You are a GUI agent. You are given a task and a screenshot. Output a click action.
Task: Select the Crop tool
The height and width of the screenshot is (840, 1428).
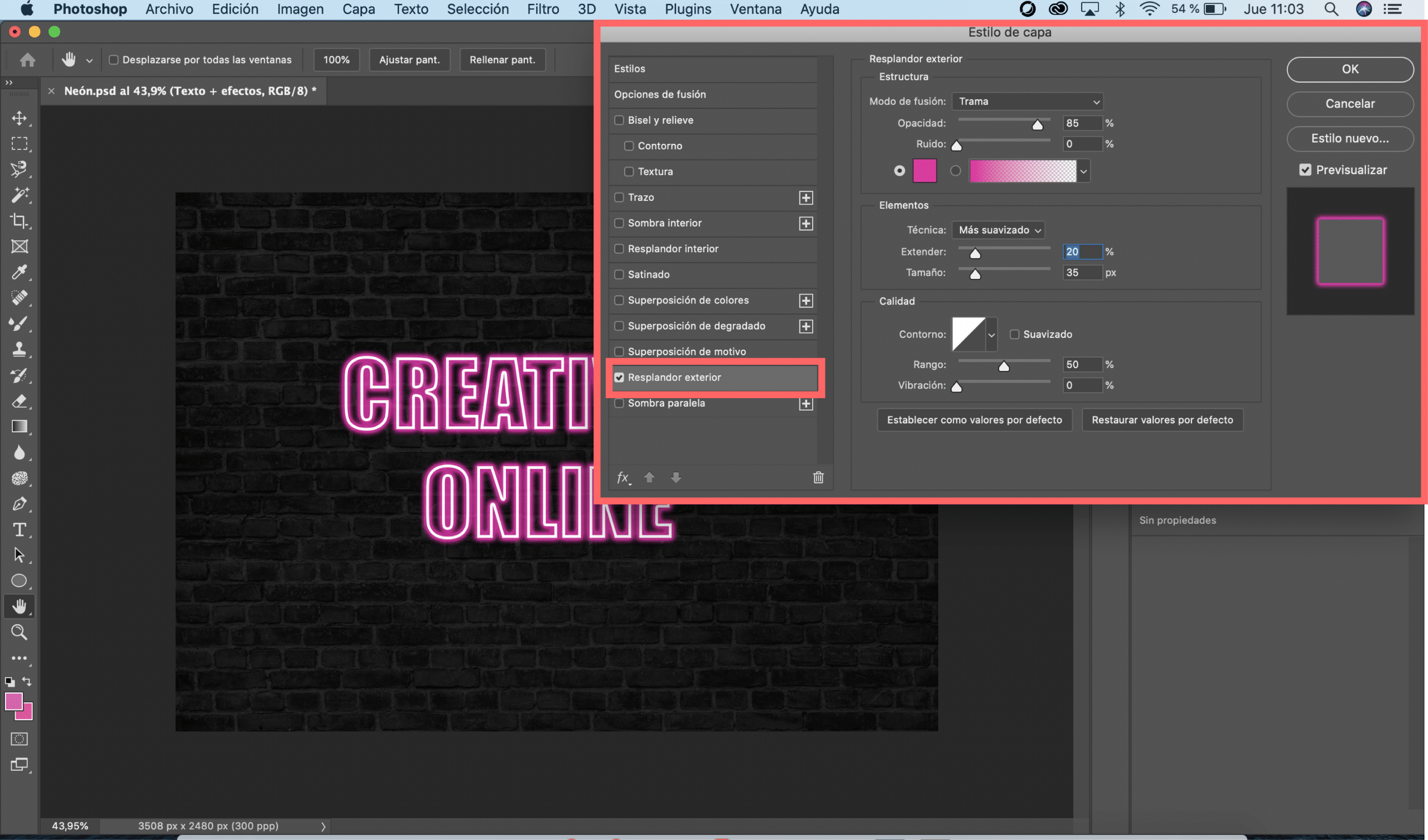click(x=20, y=220)
